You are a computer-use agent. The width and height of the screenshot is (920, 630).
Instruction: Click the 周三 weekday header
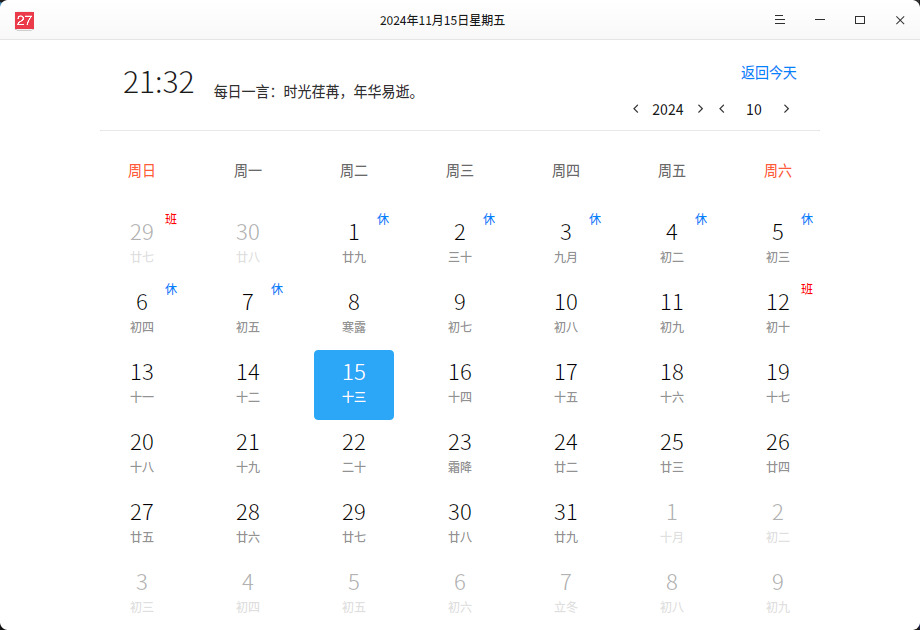[460, 171]
